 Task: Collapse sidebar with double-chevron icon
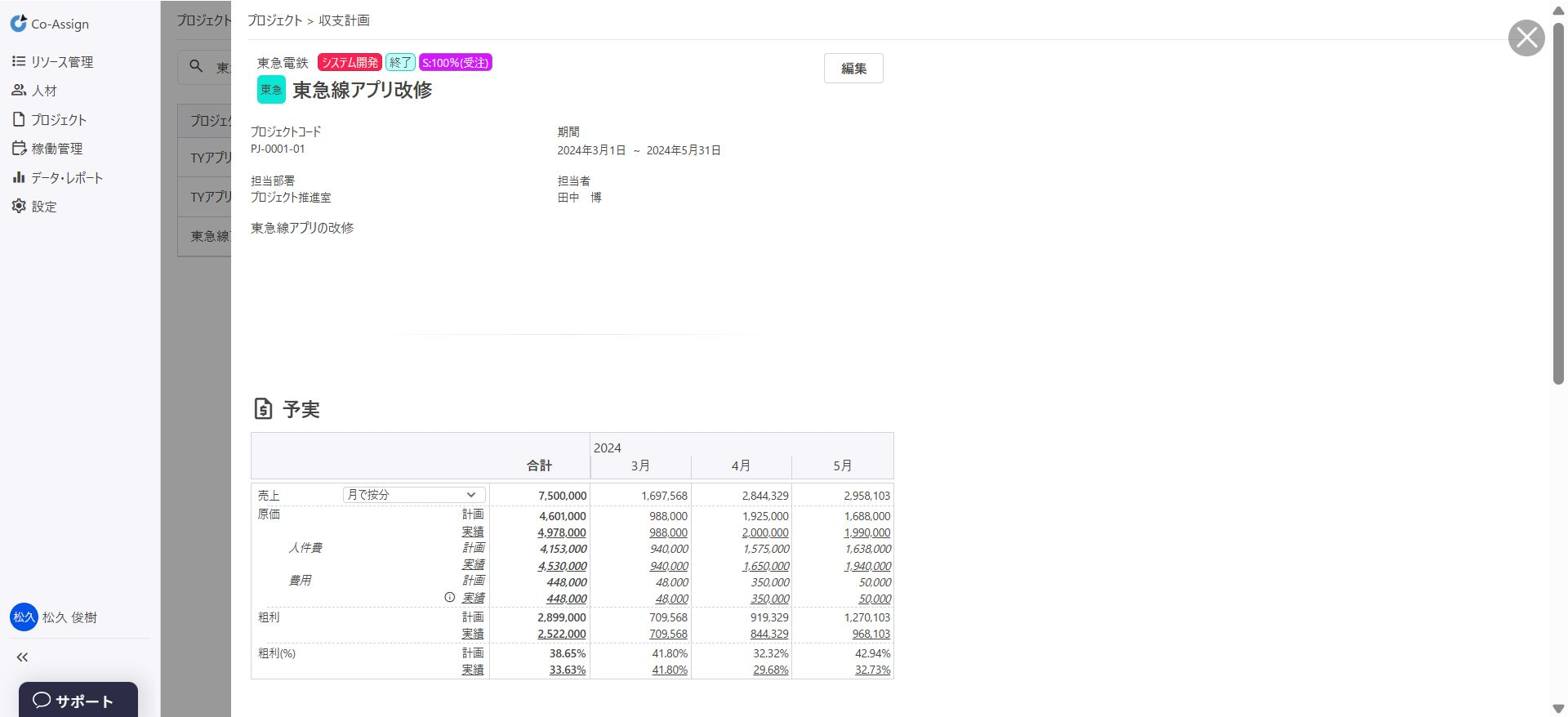[x=22, y=657]
